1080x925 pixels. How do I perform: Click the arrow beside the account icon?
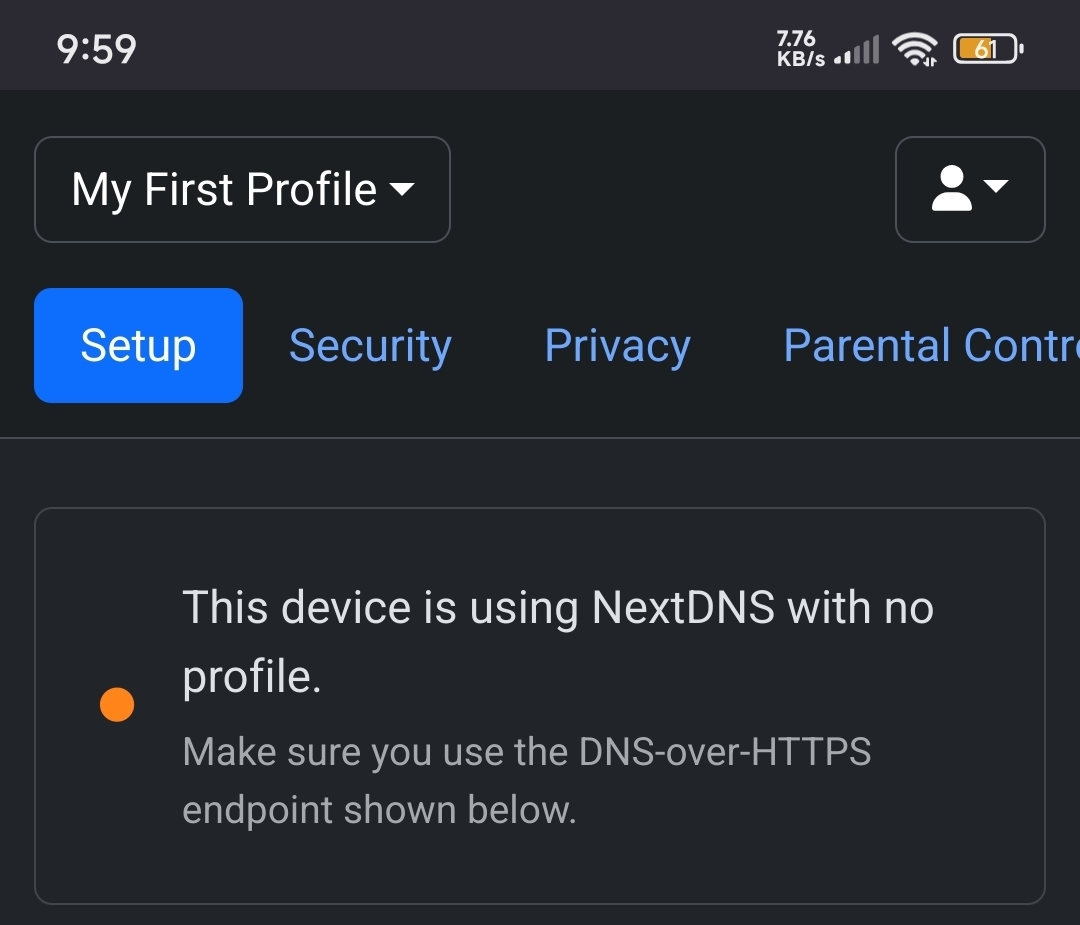pyautogui.click(x=996, y=185)
